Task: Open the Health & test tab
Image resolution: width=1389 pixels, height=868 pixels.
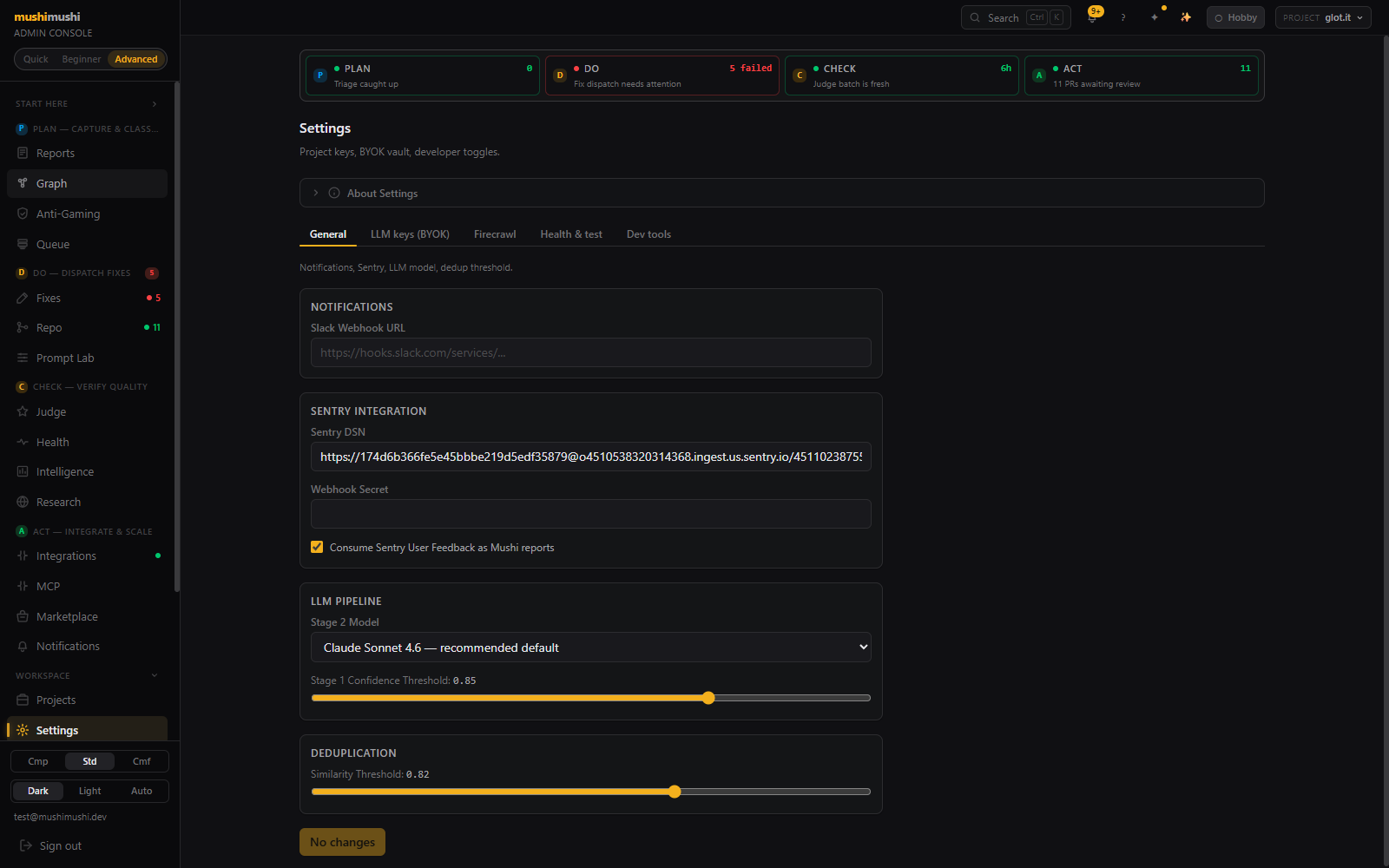Action: click(x=571, y=234)
